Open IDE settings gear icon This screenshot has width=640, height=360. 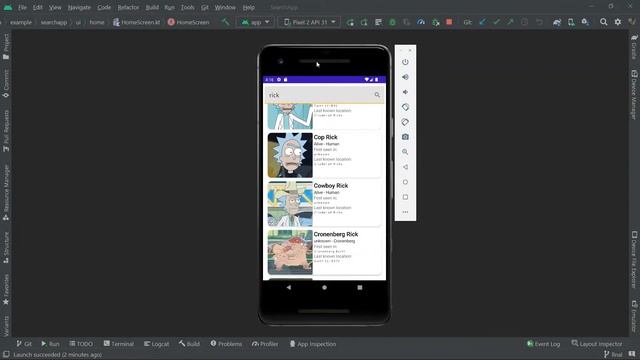tap(618, 22)
